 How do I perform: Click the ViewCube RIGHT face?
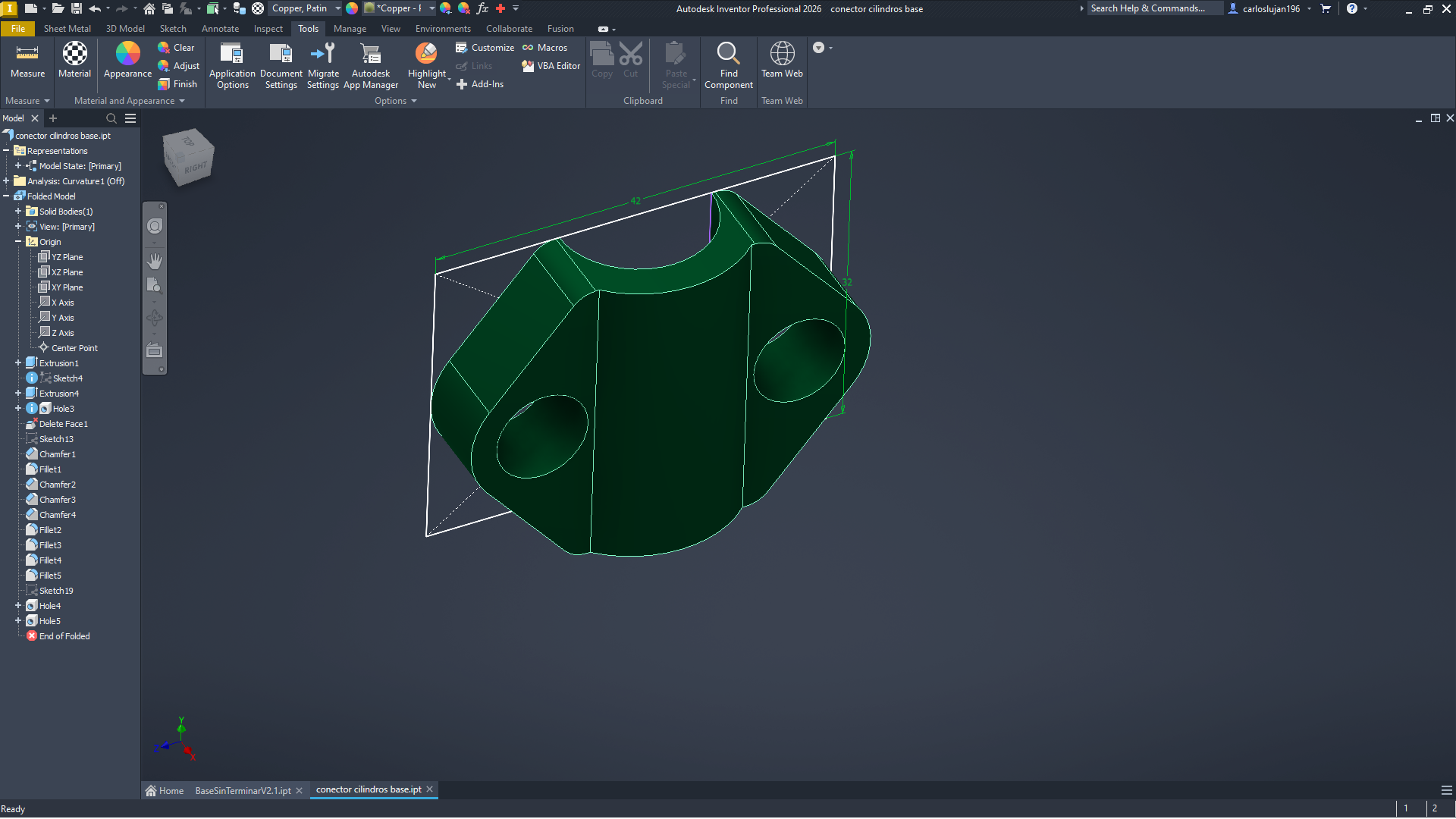tap(196, 167)
